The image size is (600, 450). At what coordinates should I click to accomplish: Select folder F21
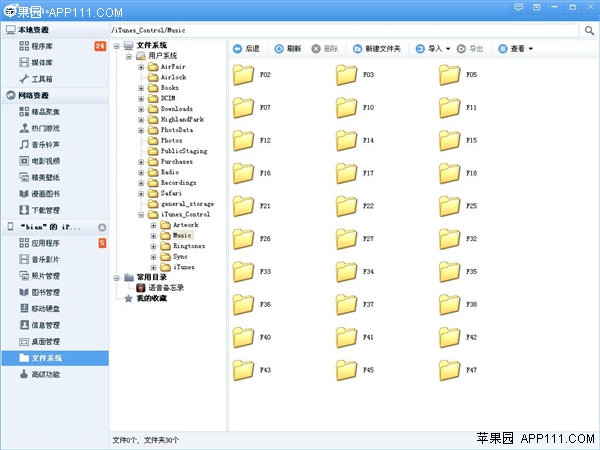pos(252,206)
